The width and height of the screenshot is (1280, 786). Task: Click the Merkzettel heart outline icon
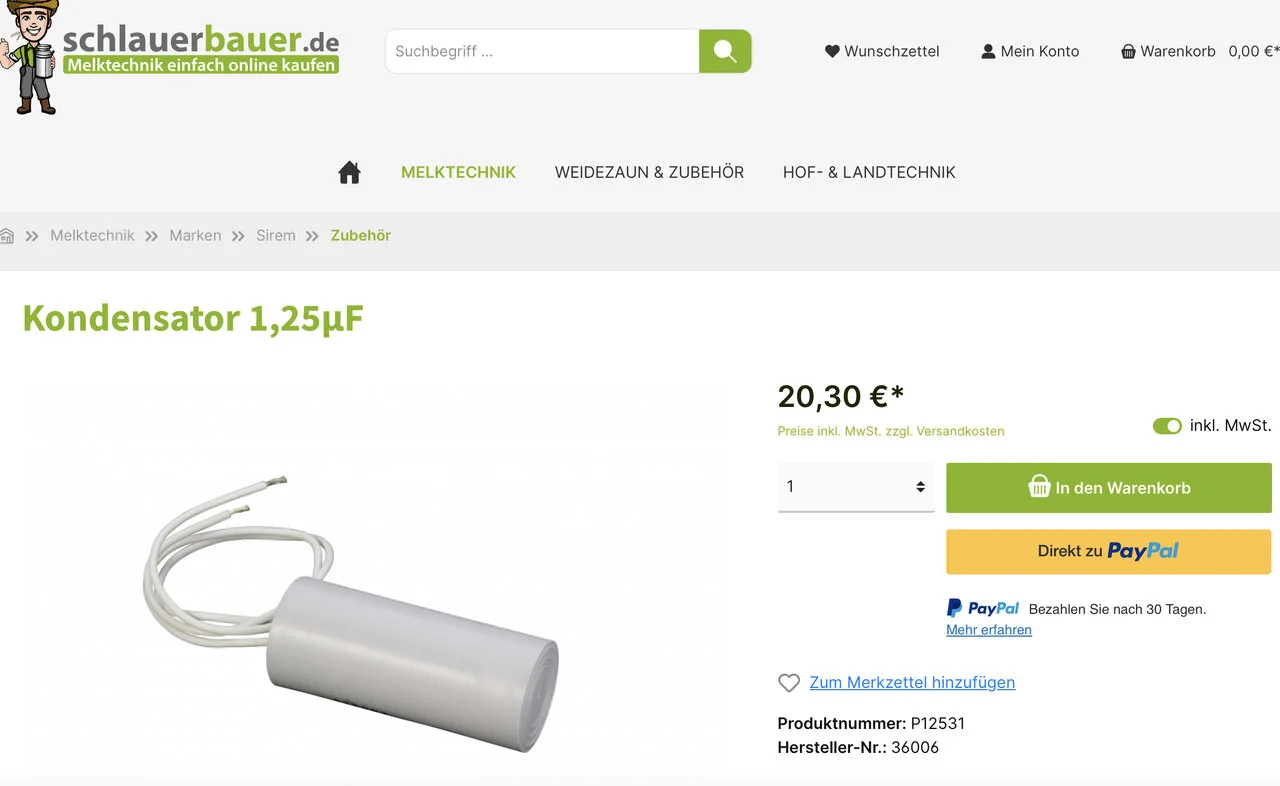789,683
